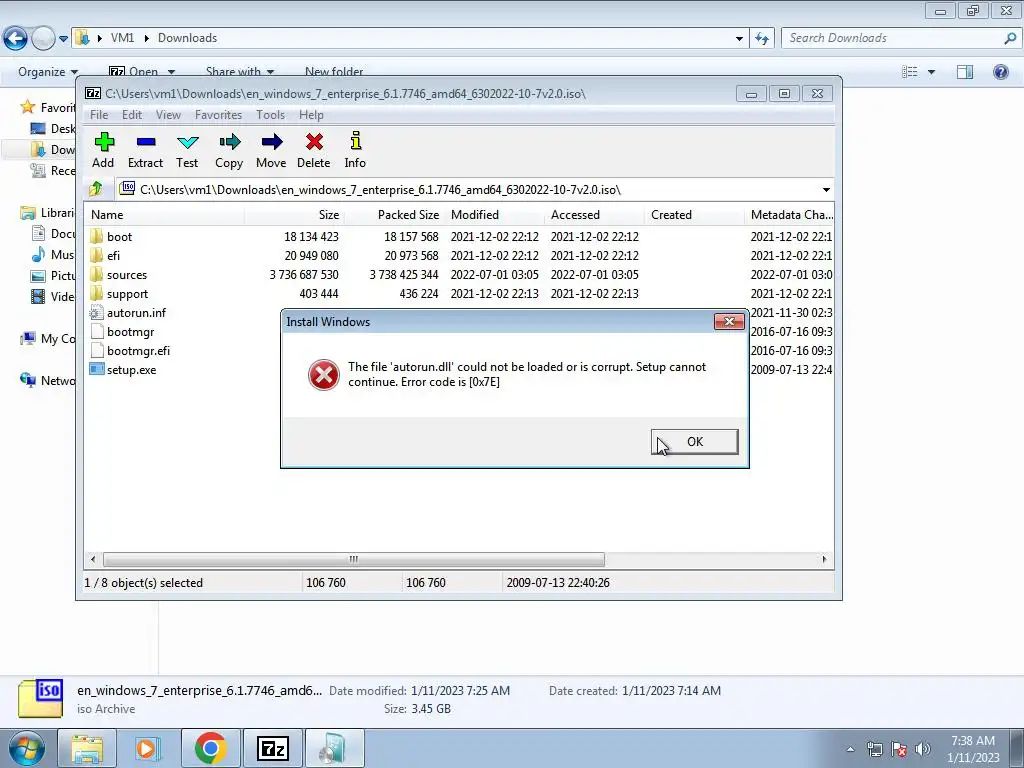
Task: Open Explorer help icon
Action: click(x=1000, y=72)
